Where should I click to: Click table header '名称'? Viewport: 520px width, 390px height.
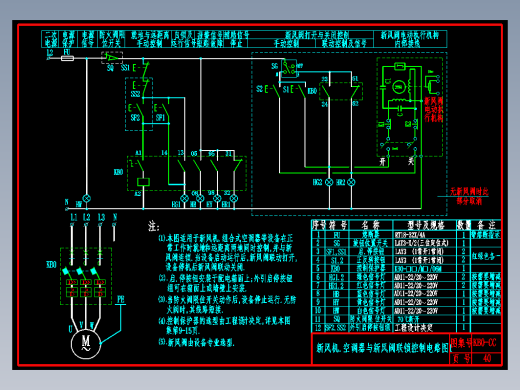pyautogui.click(x=370, y=225)
